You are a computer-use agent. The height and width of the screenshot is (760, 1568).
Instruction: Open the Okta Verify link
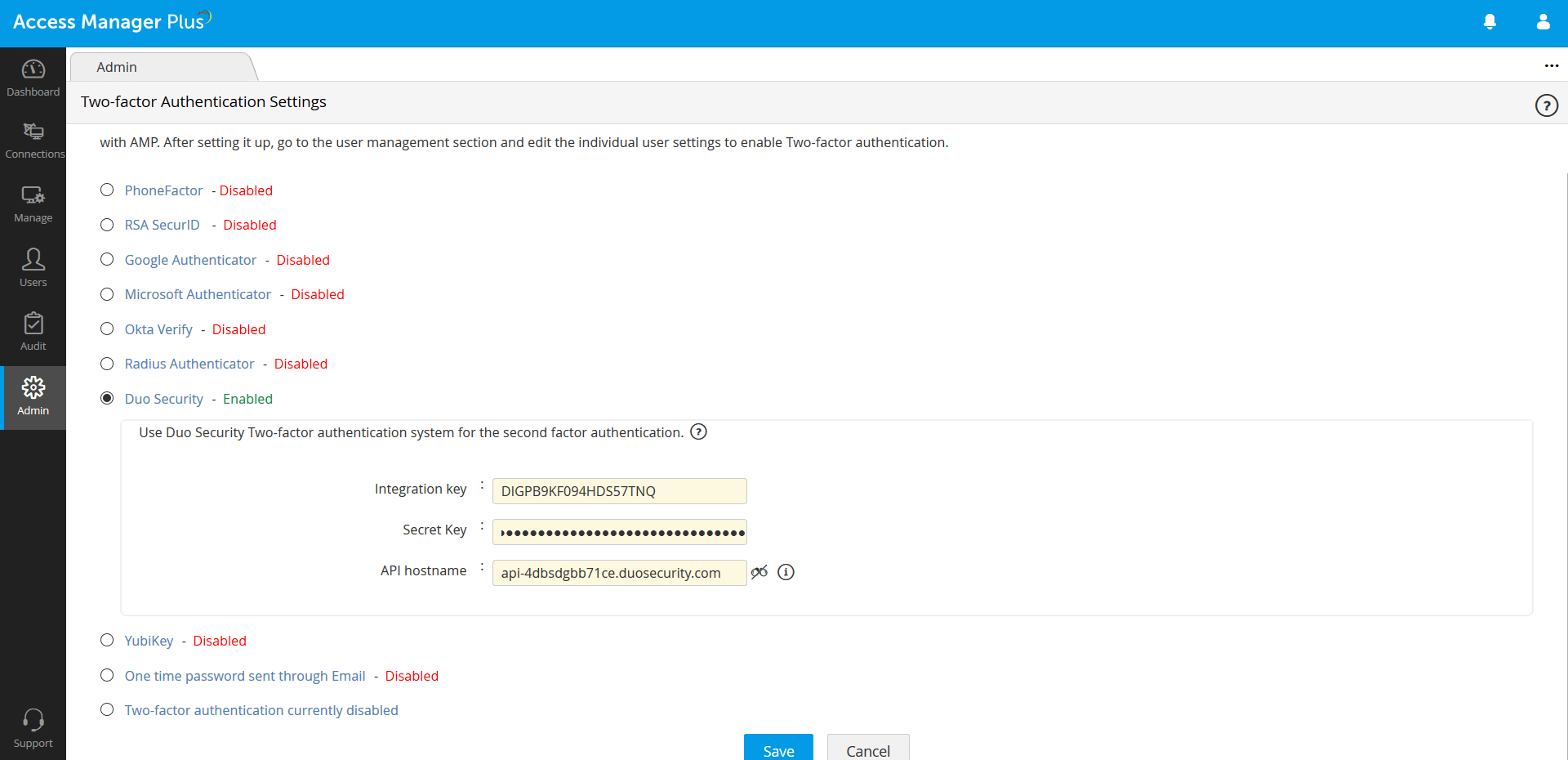click(158, 329)
